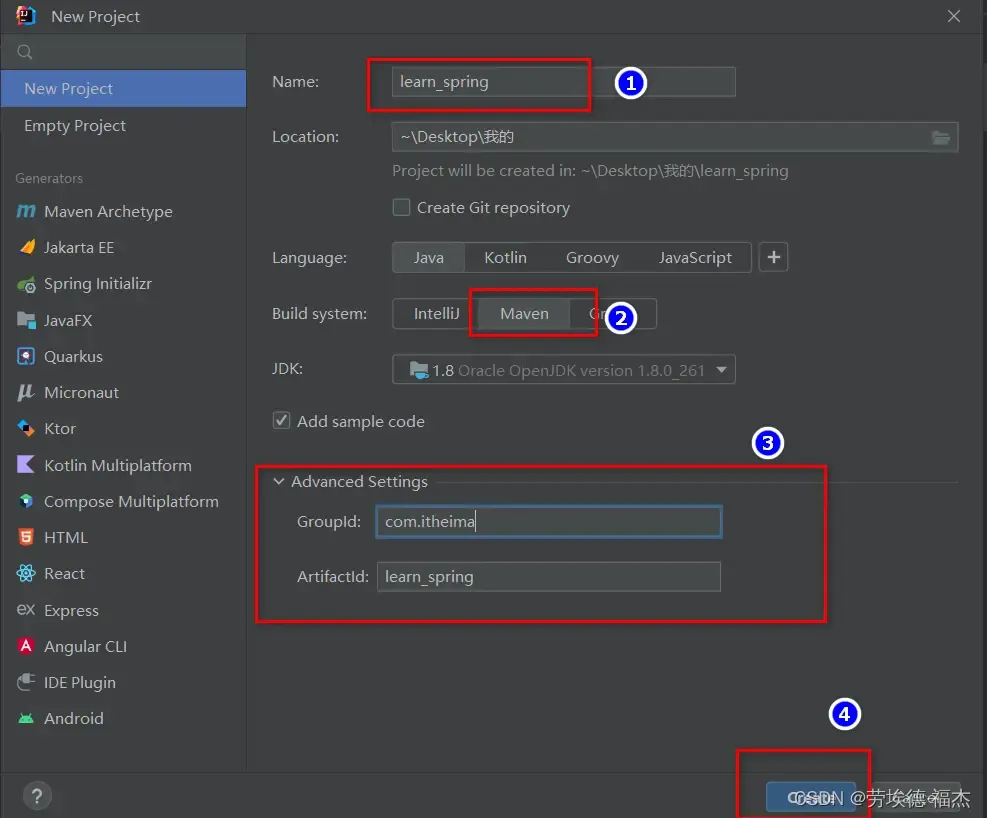Viewport: 987px width, 818px height.
Task: Uncheck the Add sample code checkbox
Action: (x=282, y=421)
